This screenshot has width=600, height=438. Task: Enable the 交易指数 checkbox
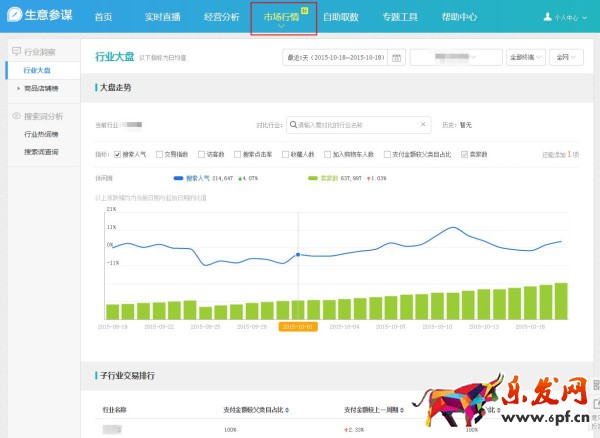coord(157,155)
